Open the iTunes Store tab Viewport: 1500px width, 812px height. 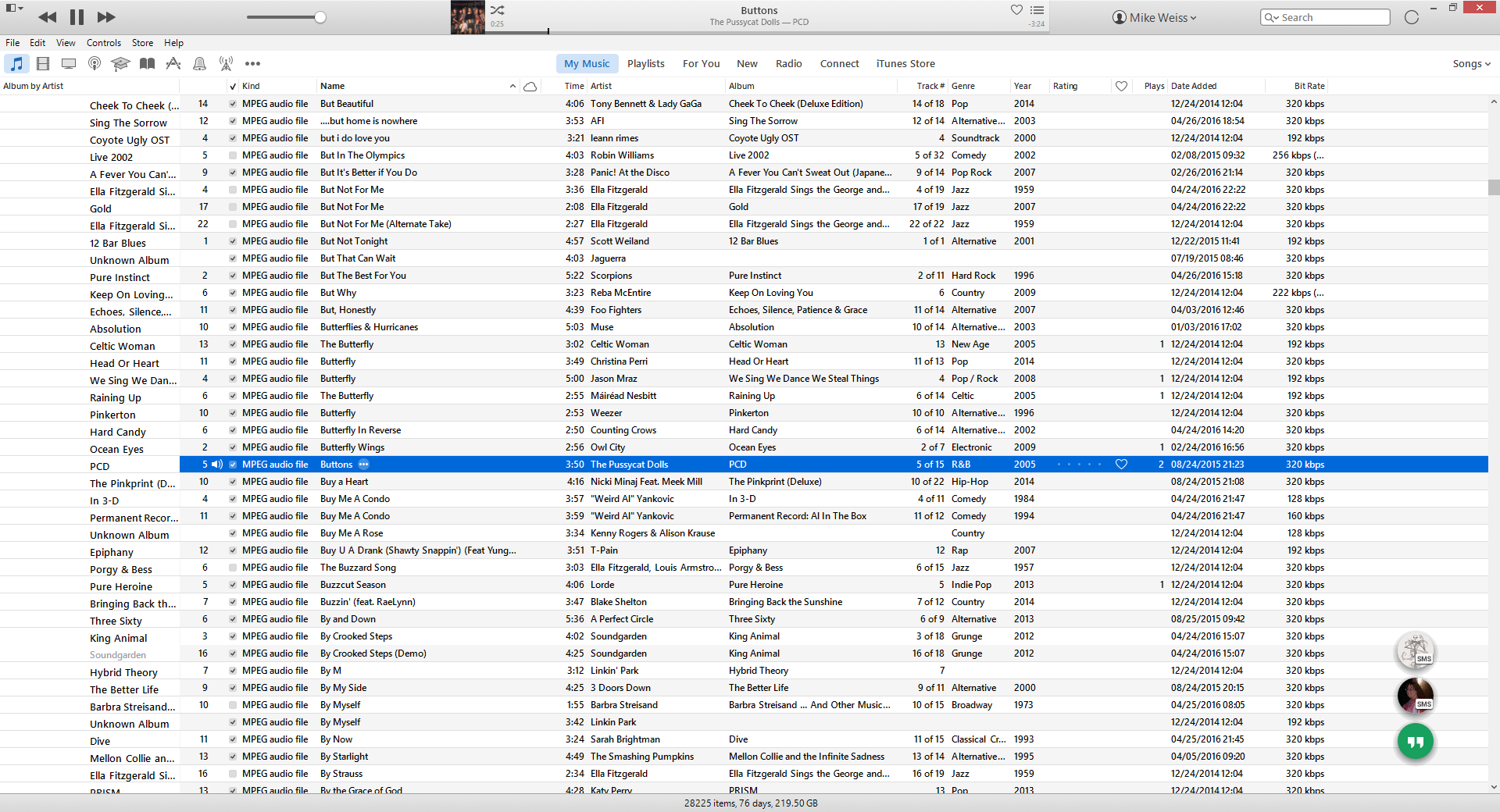point(905,64)
